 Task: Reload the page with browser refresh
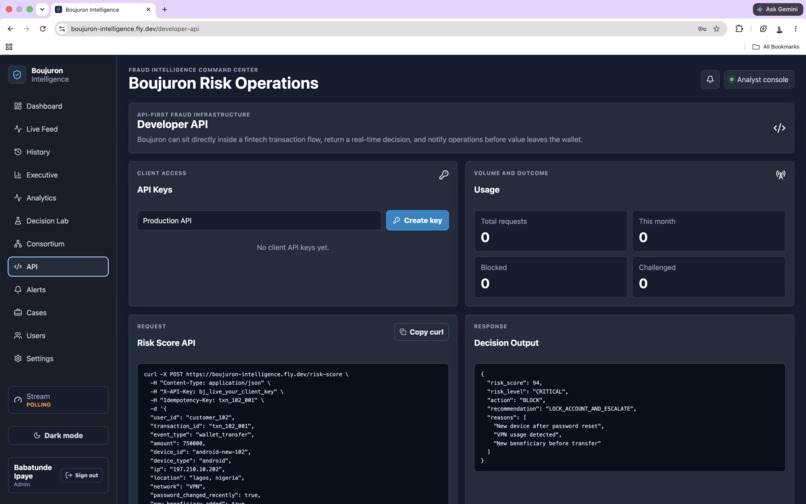point(43,29)
